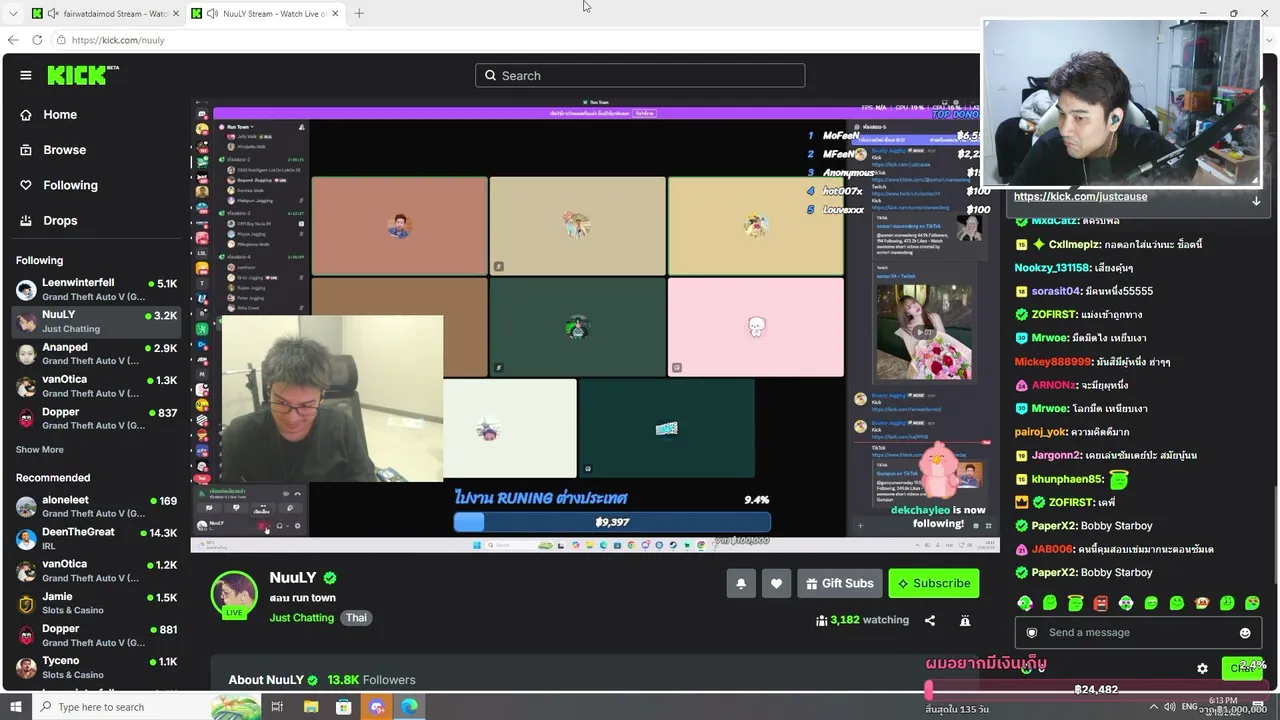Open the Just Chatting category link
This screenshot has width=1280, height=720.
click(301, 618)
